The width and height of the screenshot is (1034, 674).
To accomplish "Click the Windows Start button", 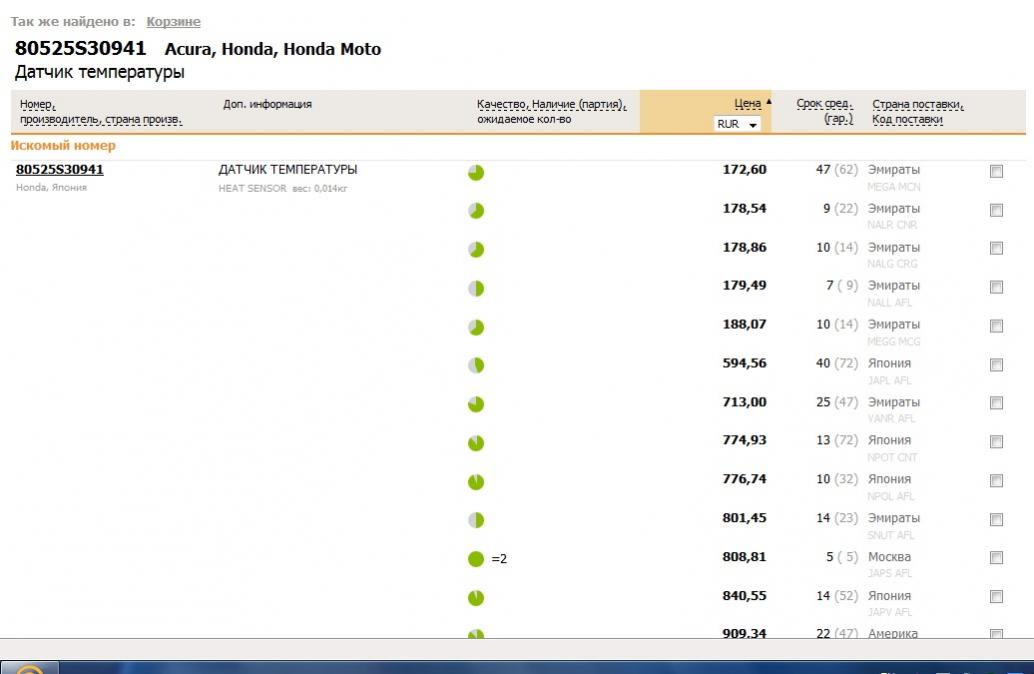I will (30, 668).
